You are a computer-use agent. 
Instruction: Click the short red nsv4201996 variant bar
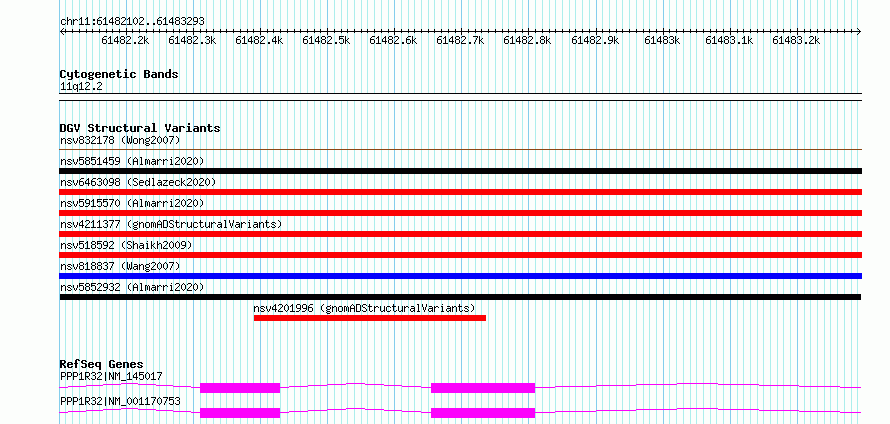pos(370,318)
